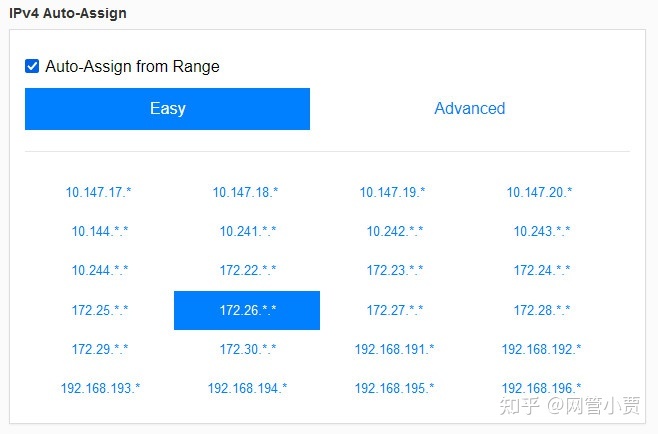Pick the 10.147.18.* range
The image size is (658, 434).
tap(245, 192)
